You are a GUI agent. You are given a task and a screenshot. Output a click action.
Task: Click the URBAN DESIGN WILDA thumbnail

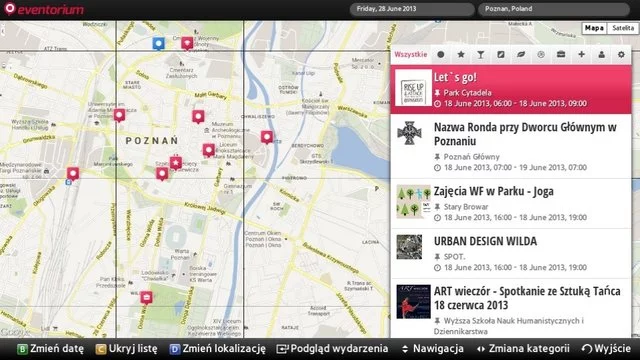pyautogui.click(x=409, y=247)
